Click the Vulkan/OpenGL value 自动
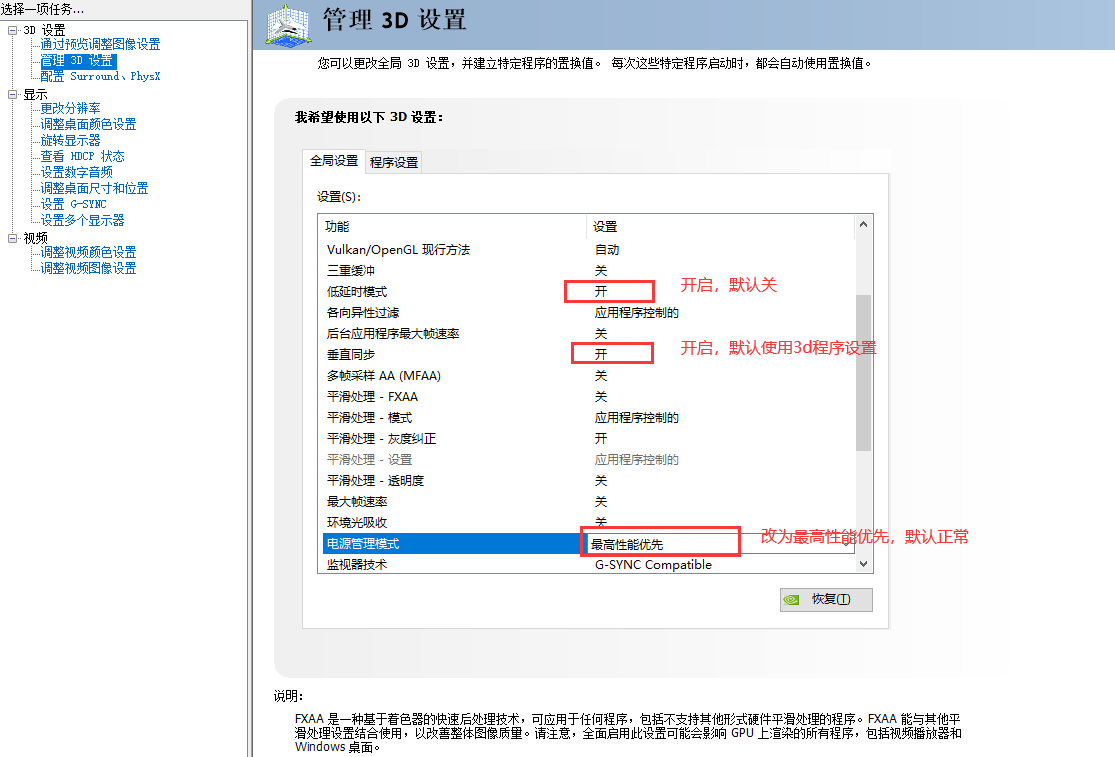The height and width of the screenshot is (757, 1115). (x=607, y=250)
